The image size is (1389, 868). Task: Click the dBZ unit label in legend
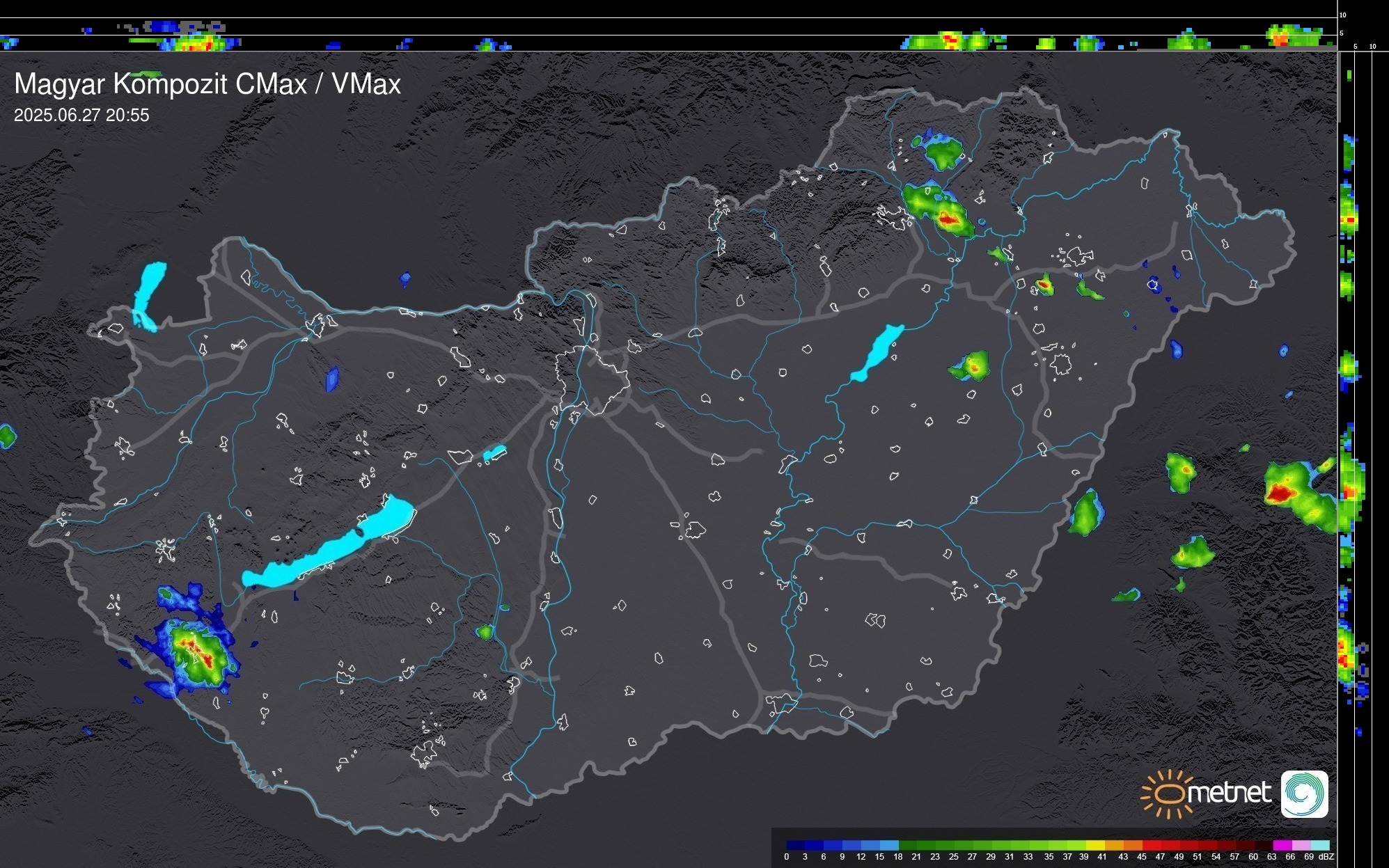(1326, 857)
